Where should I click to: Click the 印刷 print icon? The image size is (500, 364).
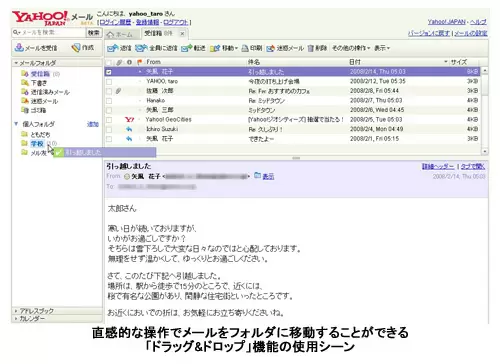pos(245,49)
